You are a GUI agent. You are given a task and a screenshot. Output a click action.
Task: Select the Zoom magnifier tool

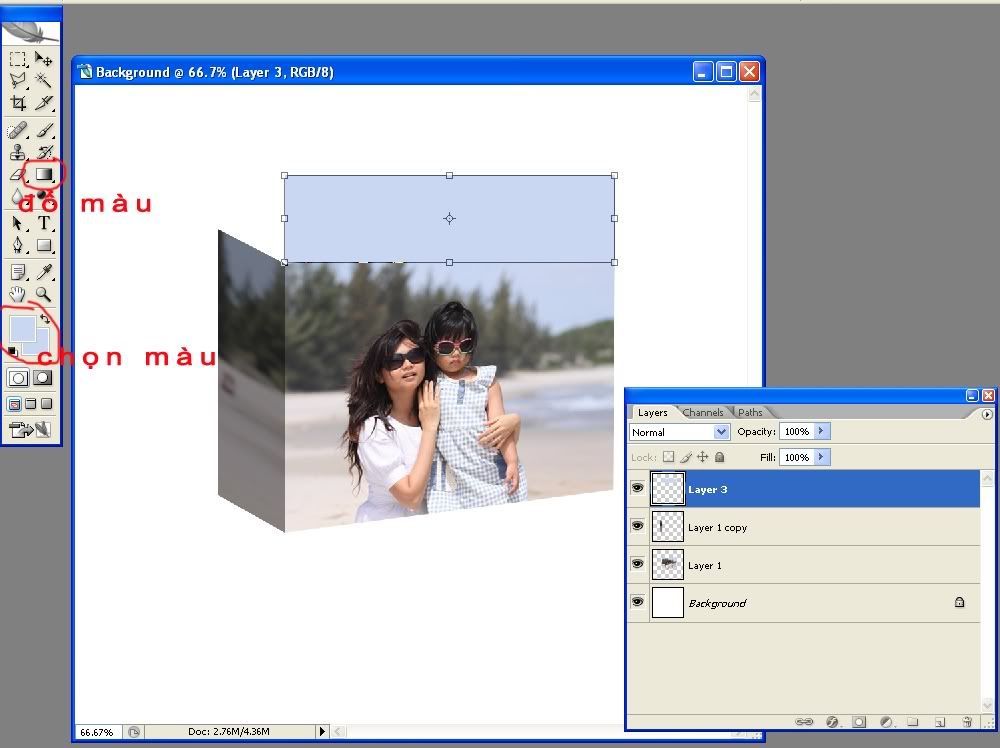coord(44,294)
